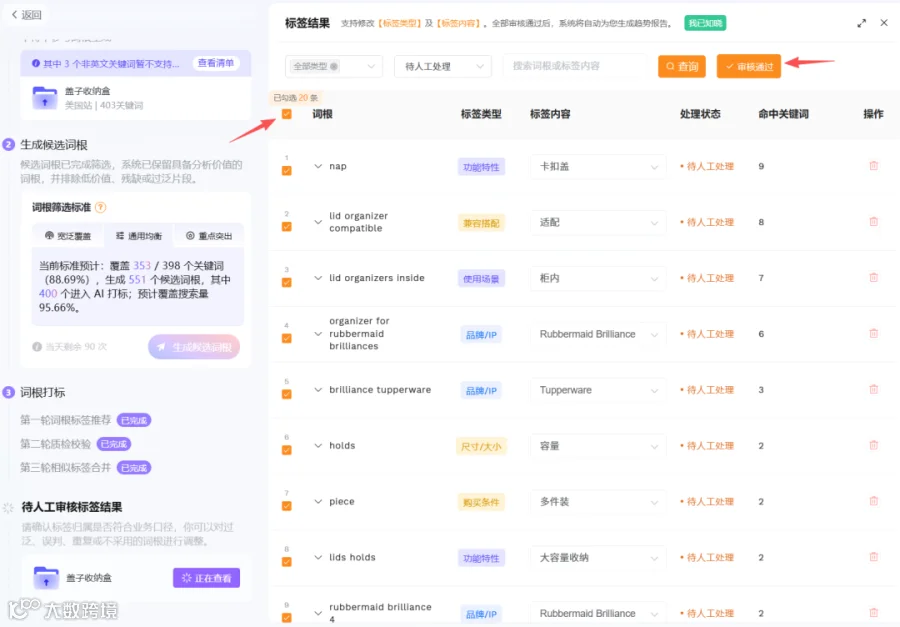Click the 生成候选词根 button
900x627 pixels.
[x=194, y=347]
